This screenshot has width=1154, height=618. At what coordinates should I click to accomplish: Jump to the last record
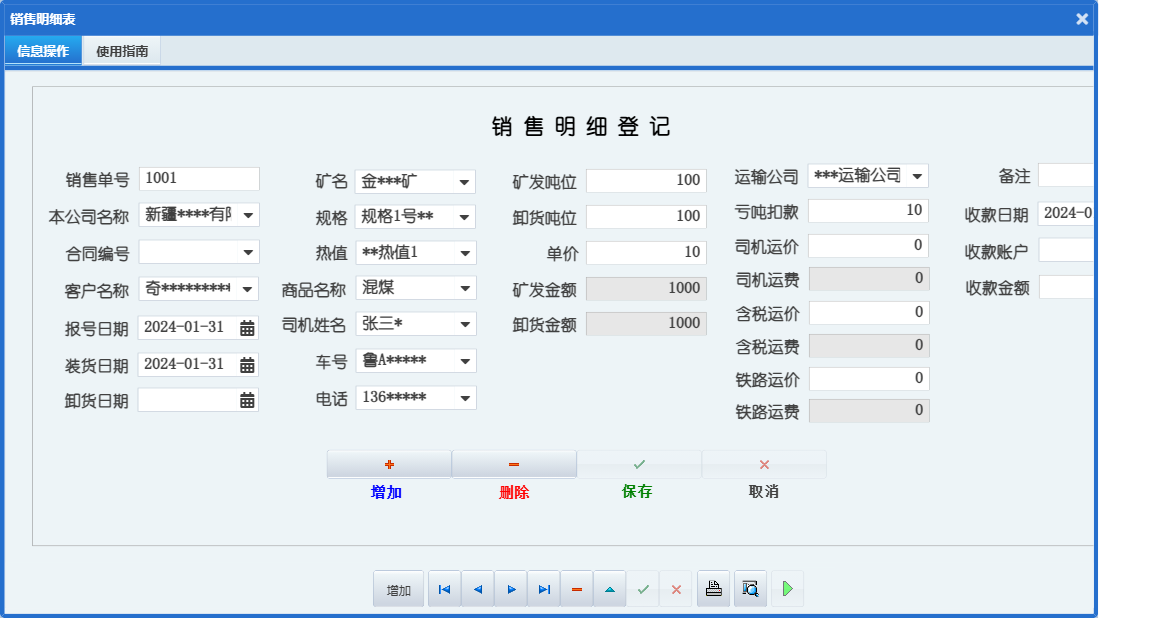coord(543,589)
